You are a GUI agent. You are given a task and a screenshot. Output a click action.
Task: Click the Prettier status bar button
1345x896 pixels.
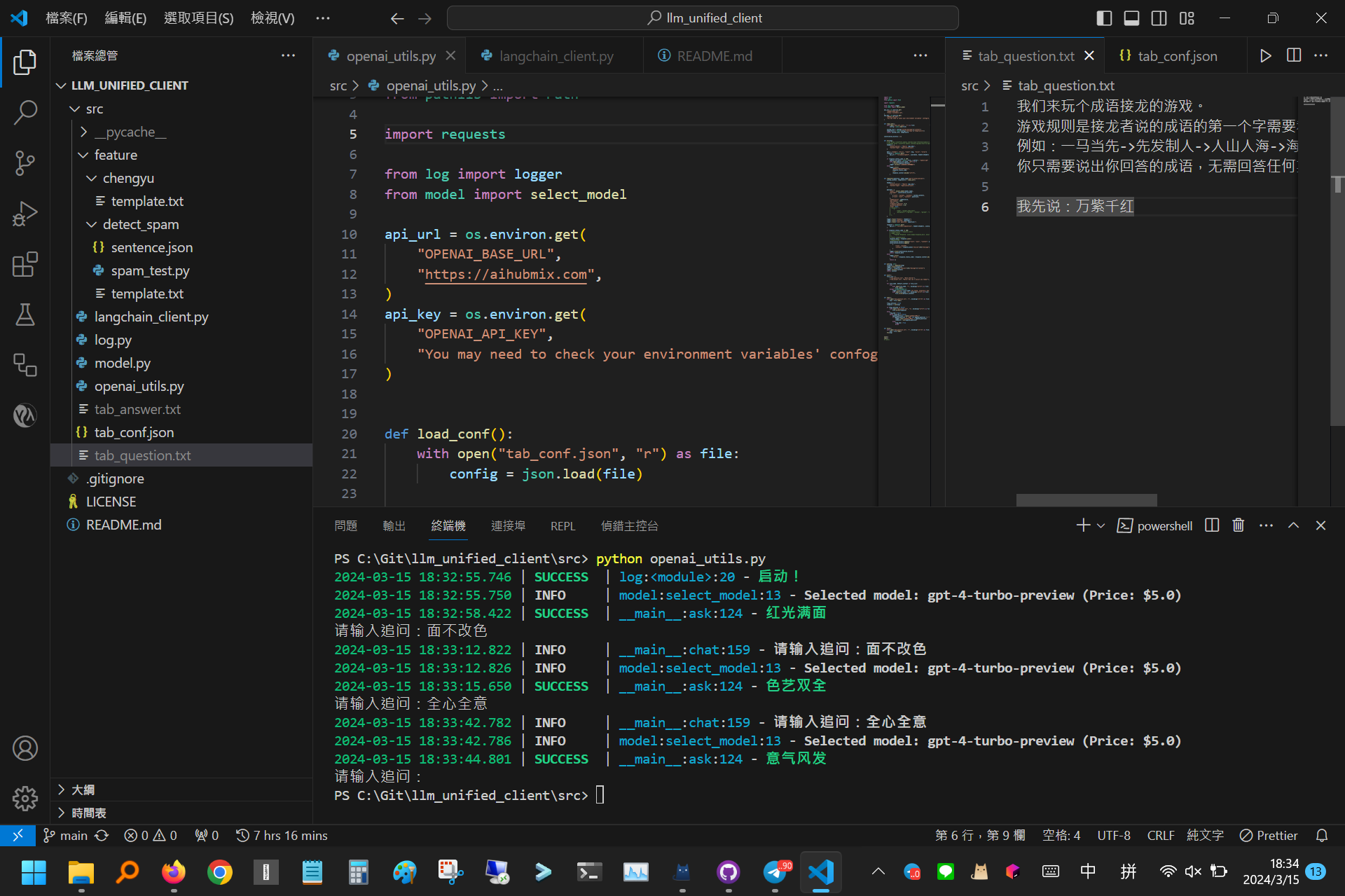tap(1269, 835)
